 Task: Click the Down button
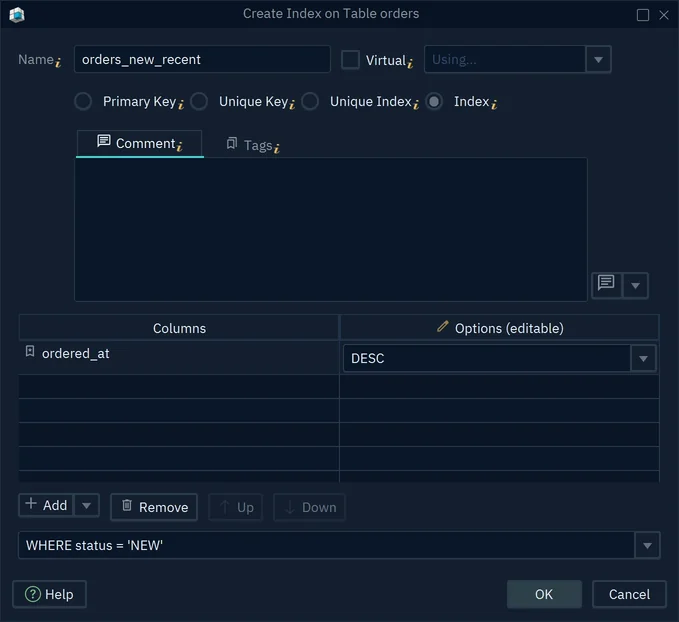(310, 507)
